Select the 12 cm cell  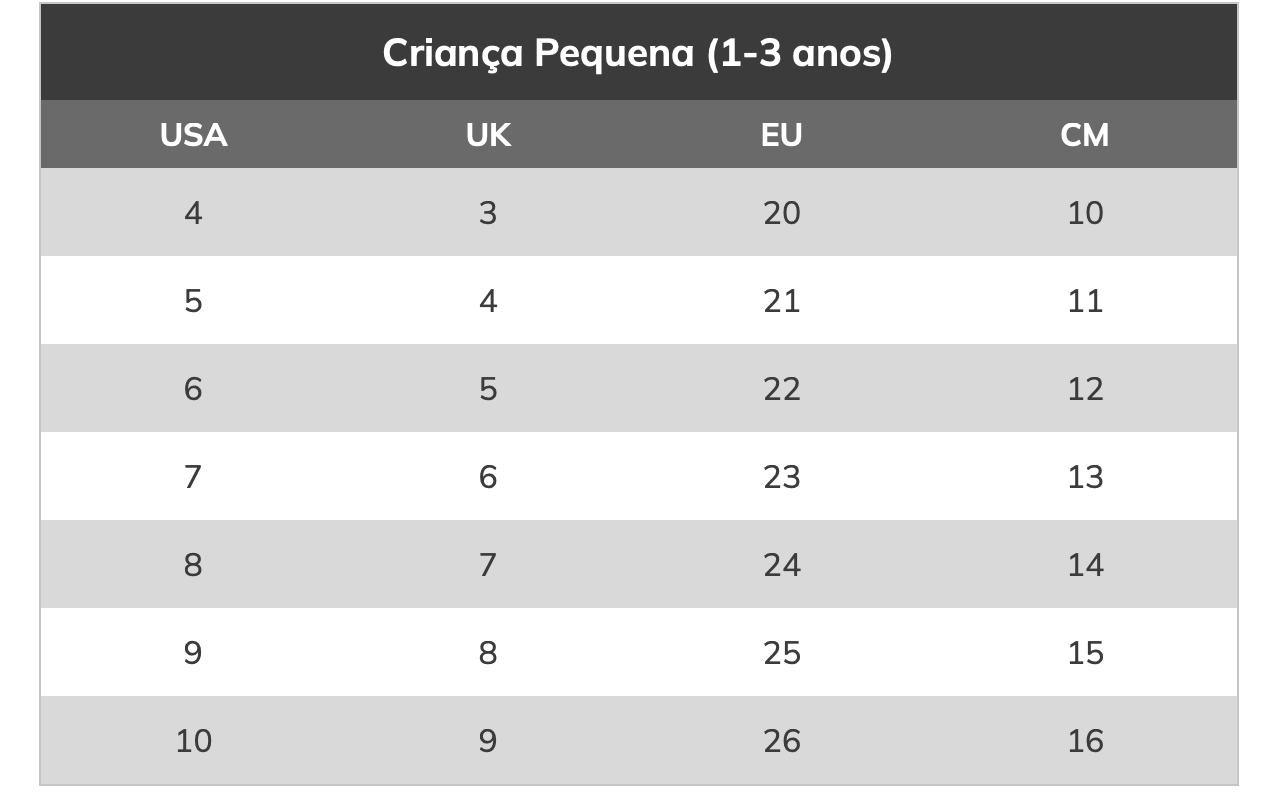(x=1085, y=389)
